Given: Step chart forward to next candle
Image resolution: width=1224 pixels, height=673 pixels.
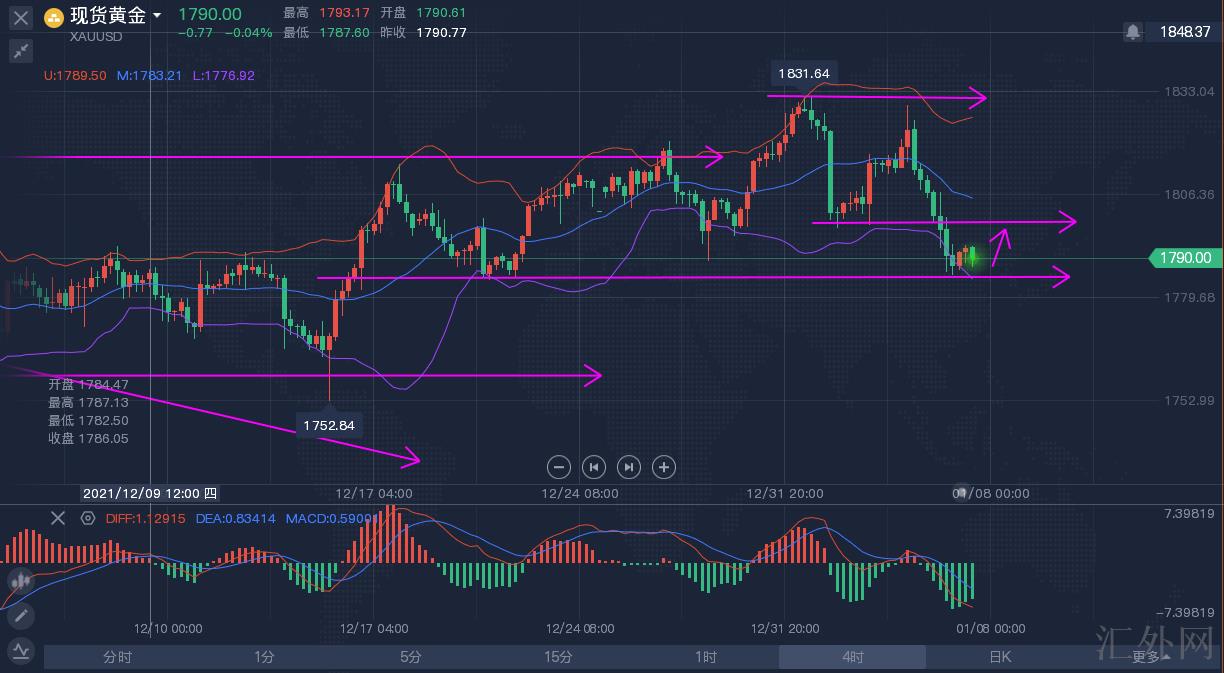Looking at the screenshot, I should tap(629, 466).
